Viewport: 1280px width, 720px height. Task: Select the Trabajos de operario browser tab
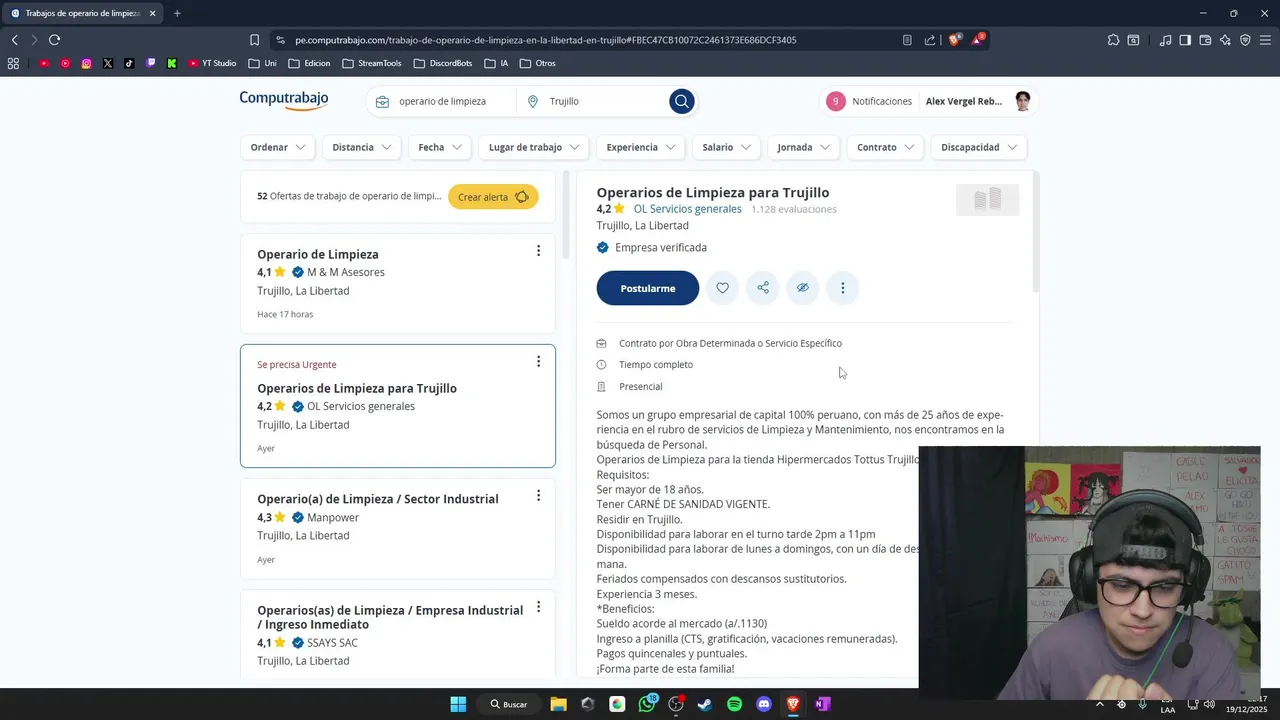(x=83, y=13)
